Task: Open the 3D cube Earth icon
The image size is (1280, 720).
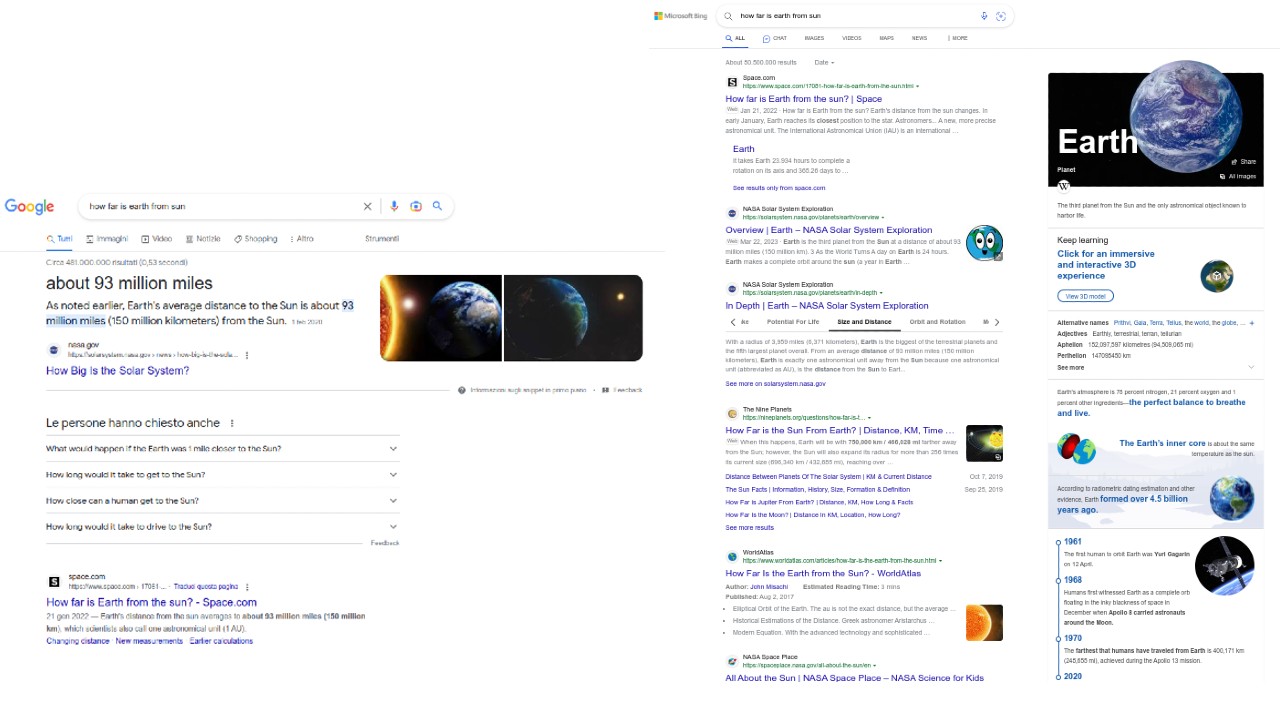Action: pyautogui.click(x=1217, y=276)
